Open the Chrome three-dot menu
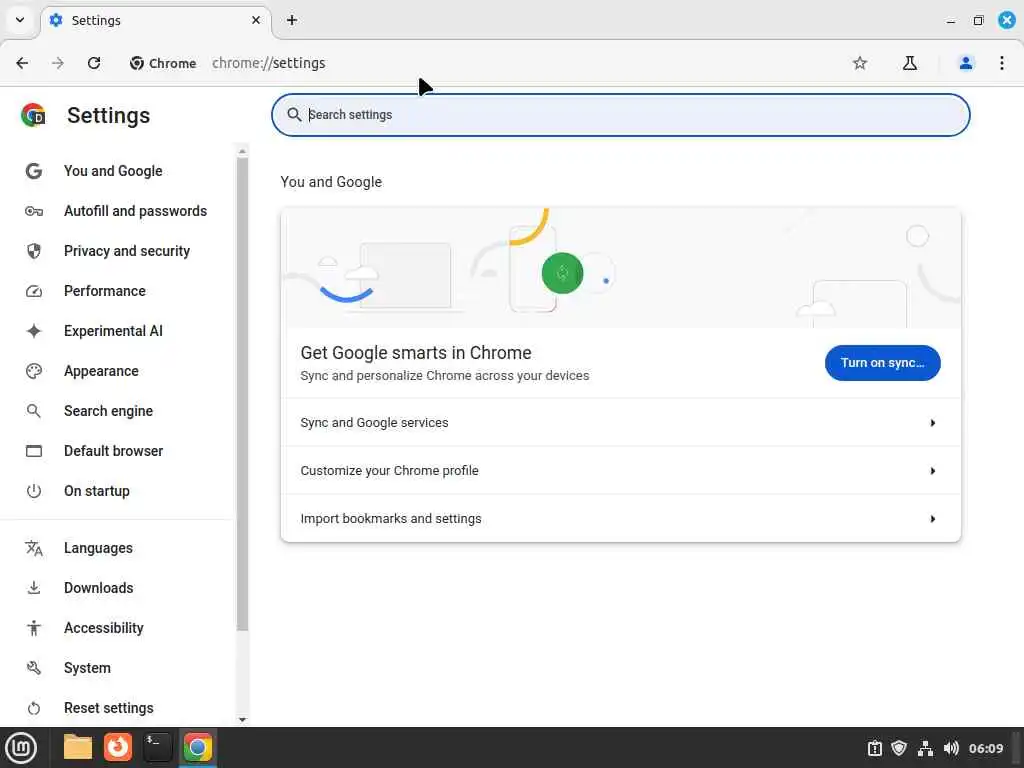Viewport: 1024px width, 768px height. point(1002,63)
